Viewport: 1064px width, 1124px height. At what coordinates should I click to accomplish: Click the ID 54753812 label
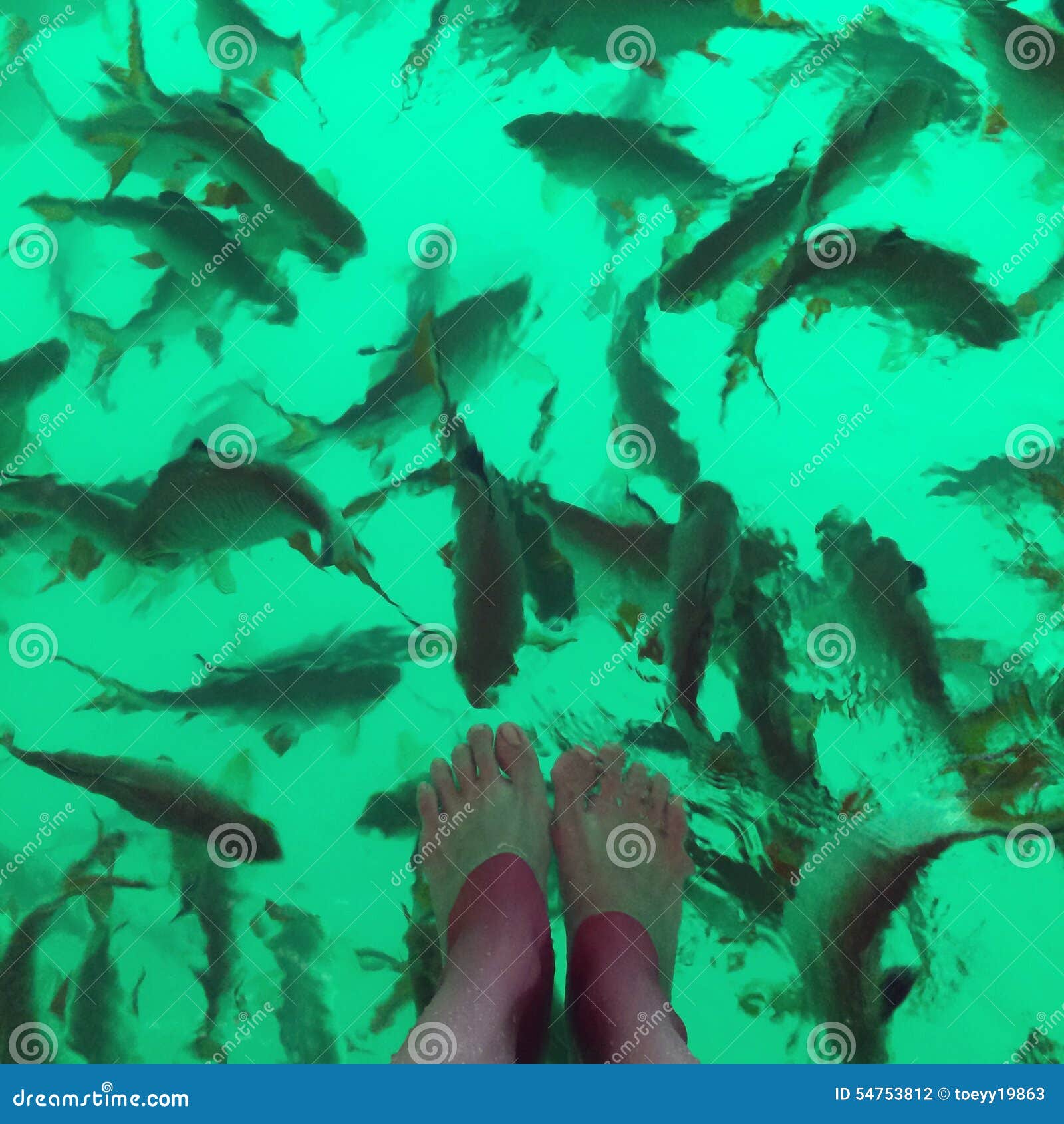884,1094
